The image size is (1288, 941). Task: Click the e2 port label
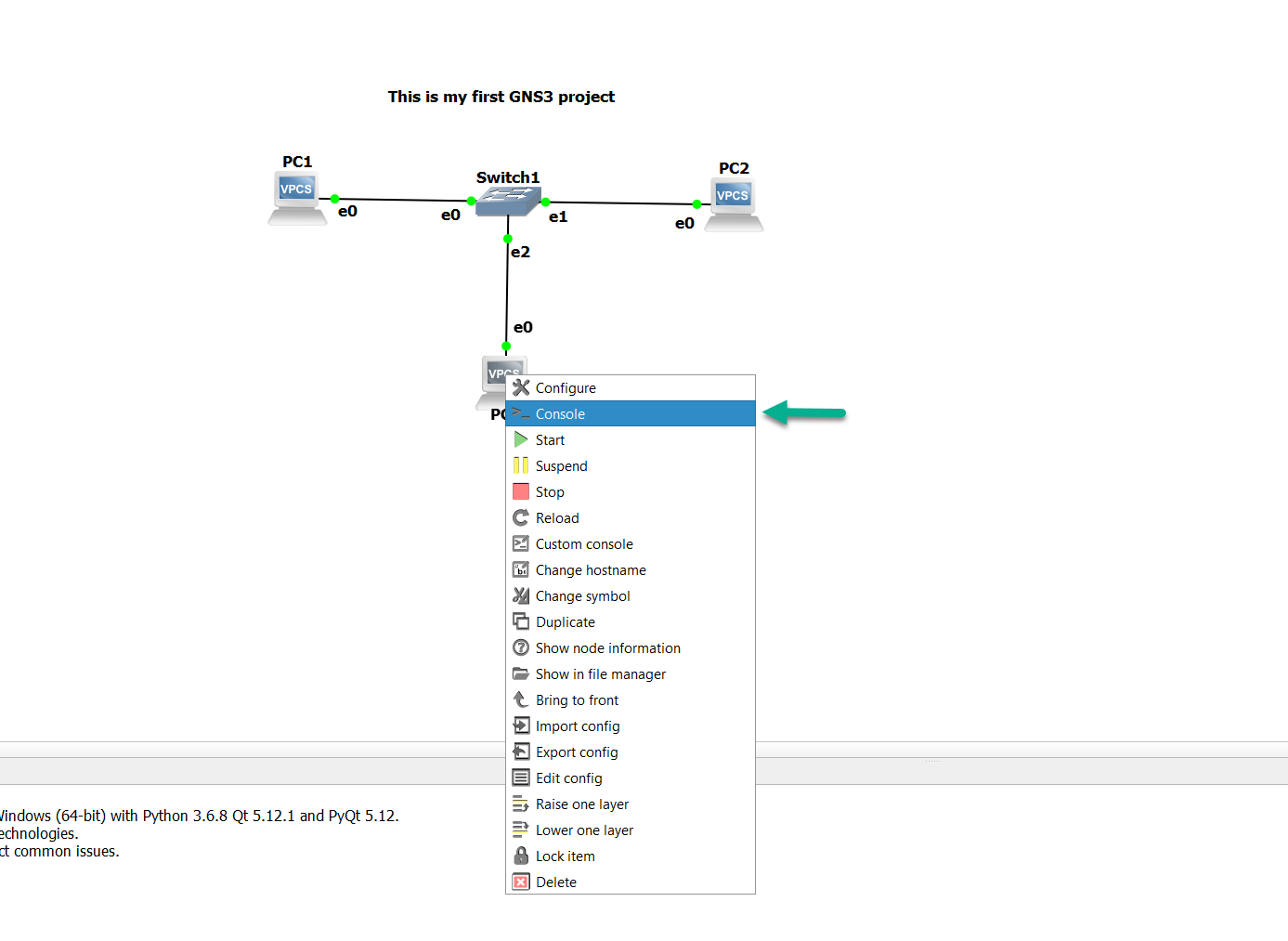(521, 252)
